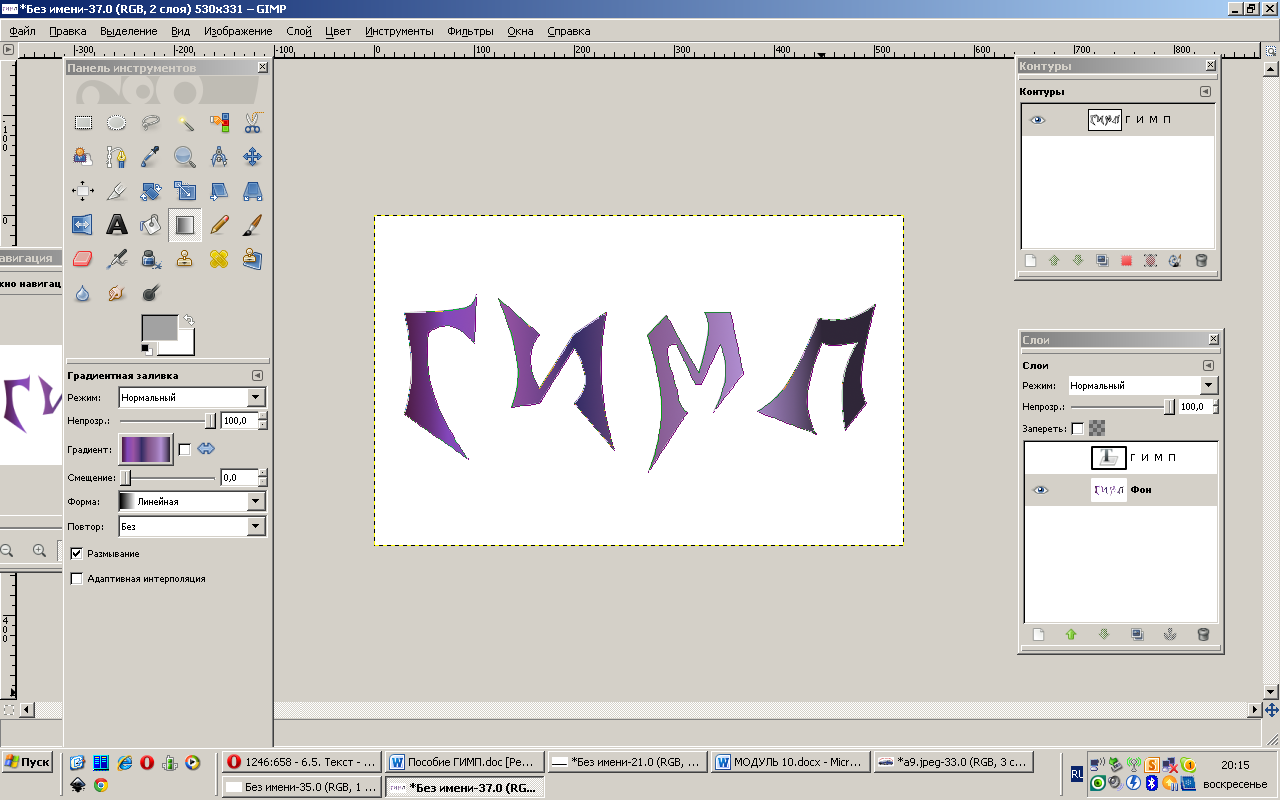Switch to Пособие ГИМП.doc taskbar window

point(466,762)
